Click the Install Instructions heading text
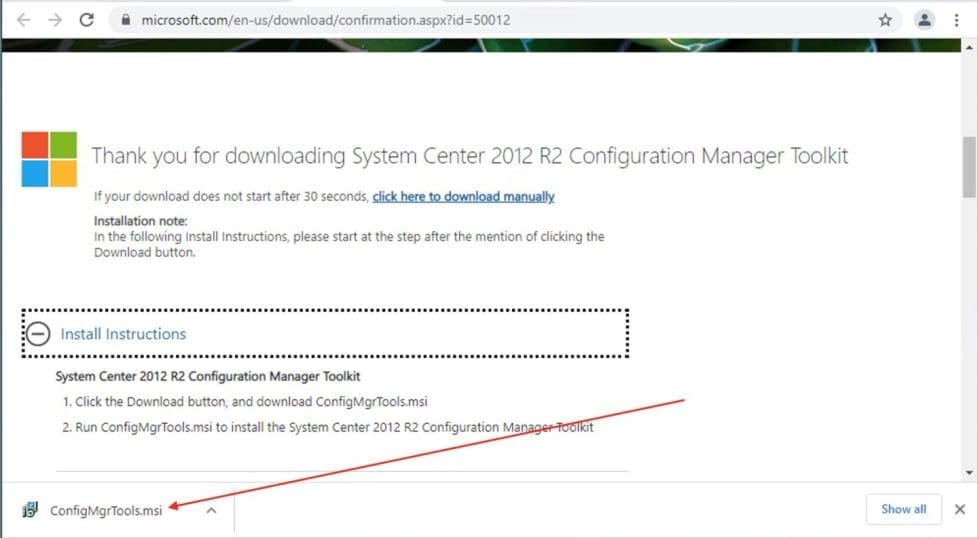The width and height of the screenshot is (978, 538). click(x=123, y=334)
